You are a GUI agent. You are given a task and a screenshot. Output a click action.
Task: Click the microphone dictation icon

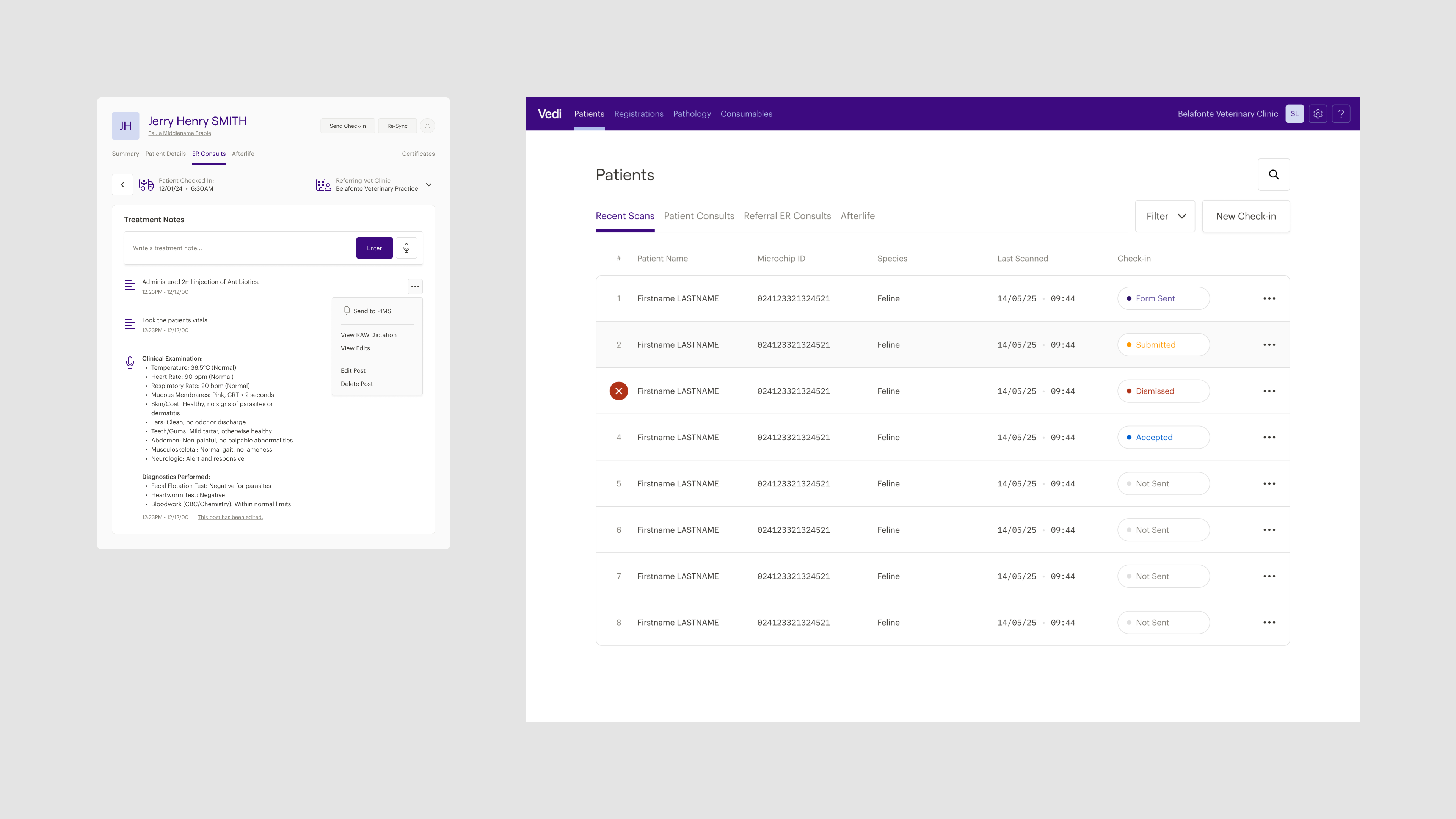(406, 248)
